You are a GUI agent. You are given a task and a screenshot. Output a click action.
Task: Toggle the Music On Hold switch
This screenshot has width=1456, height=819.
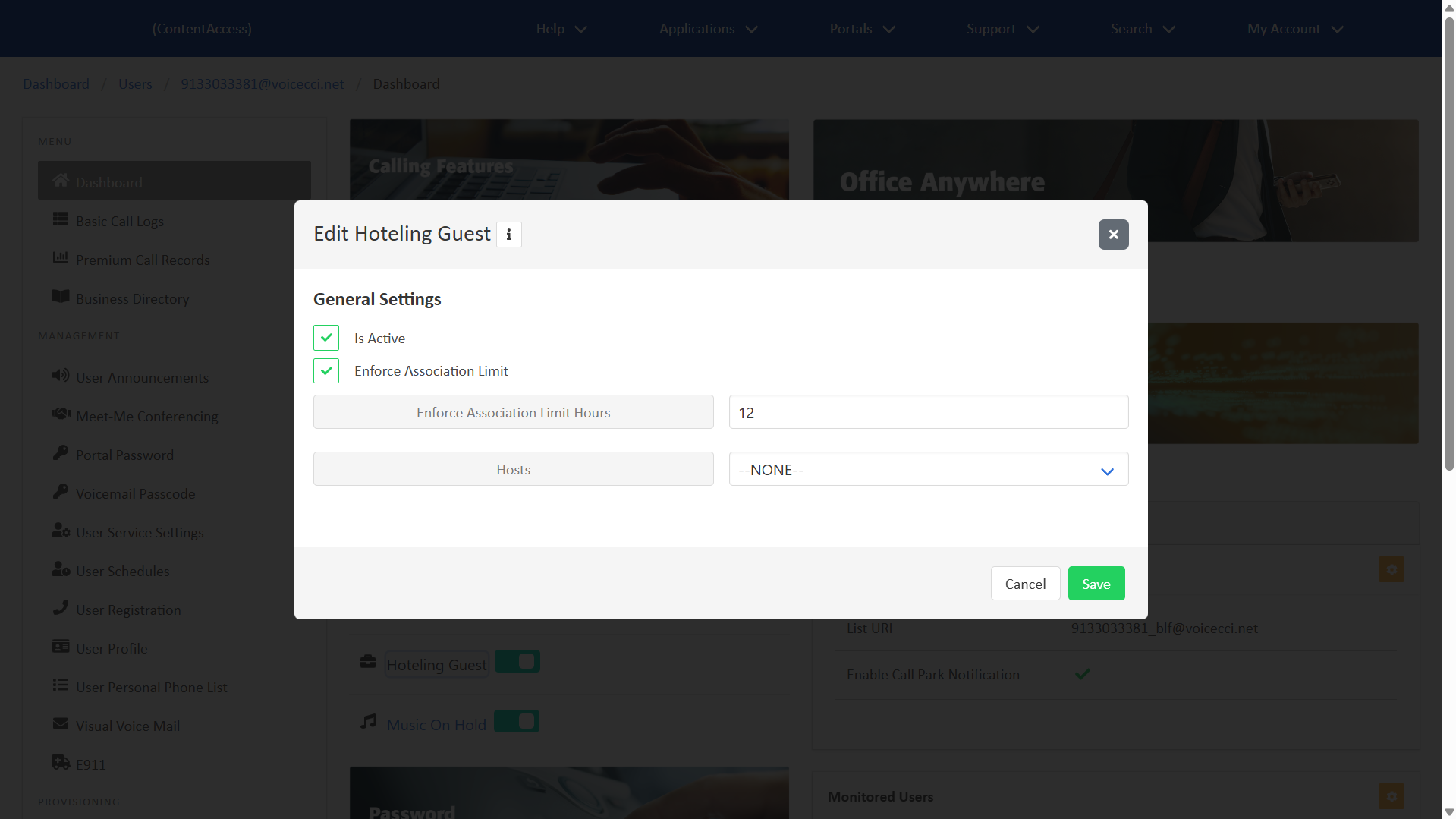[x=517, y=722]
